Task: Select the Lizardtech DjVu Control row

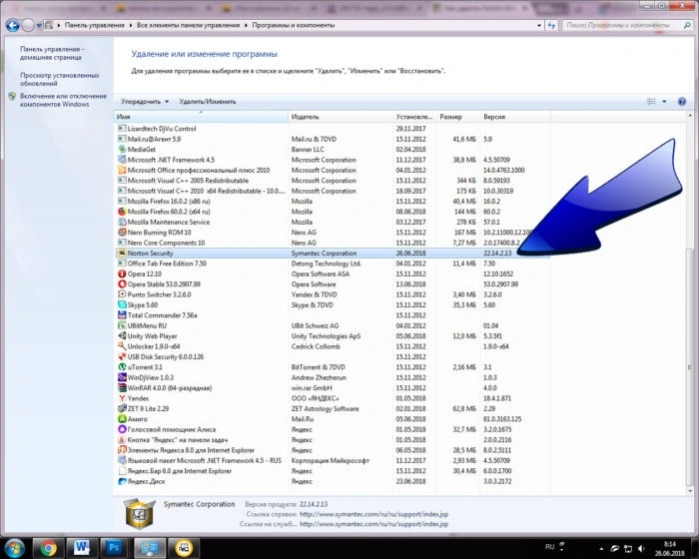Action: coord(332,128)
